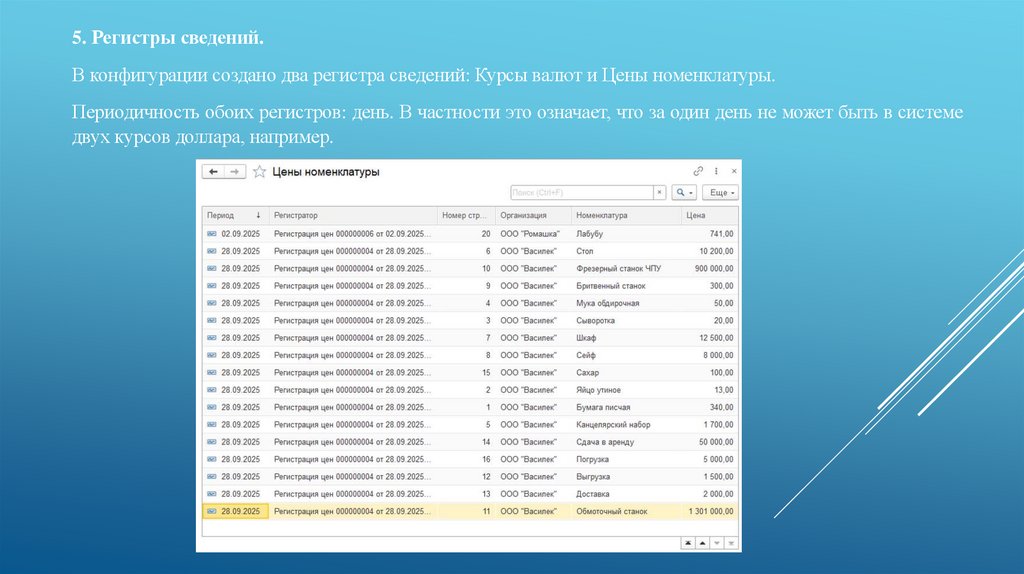The image size is (1024, 574).
Task: Click the price 1 301 000,00
Action: (711, 511)
